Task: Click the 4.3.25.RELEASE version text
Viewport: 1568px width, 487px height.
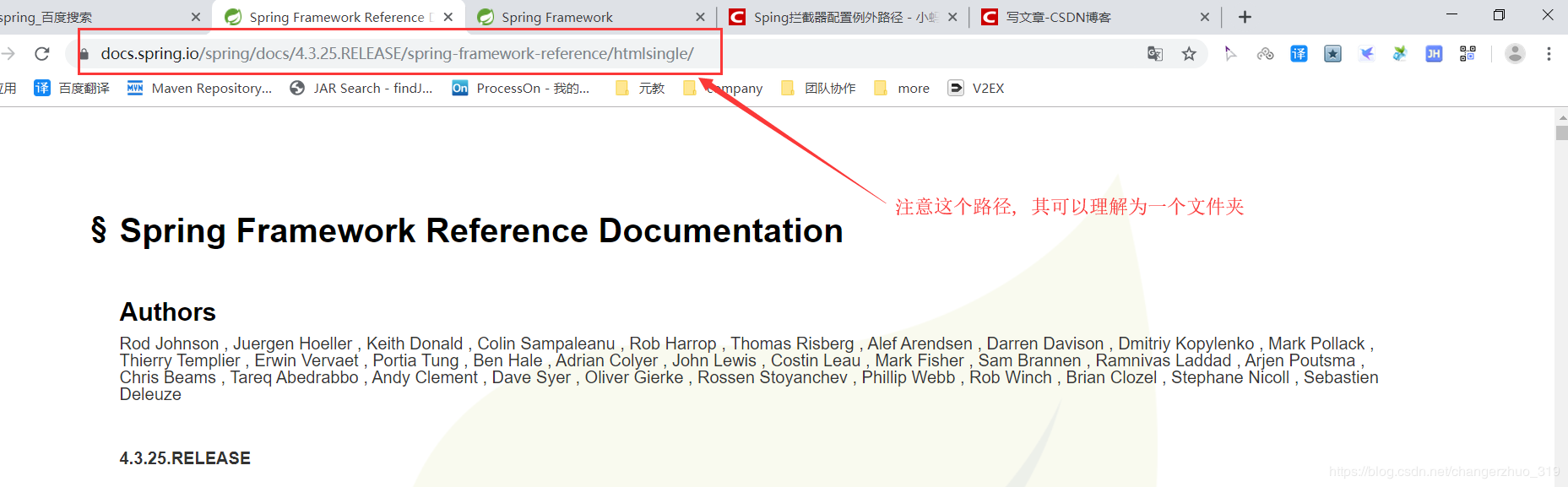Action: tap(185, 458)
